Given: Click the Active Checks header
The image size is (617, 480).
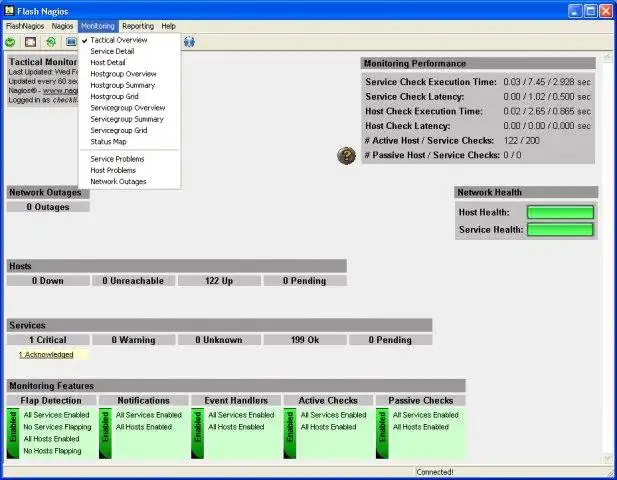Looking at the screenshot, I should [328, 401].
